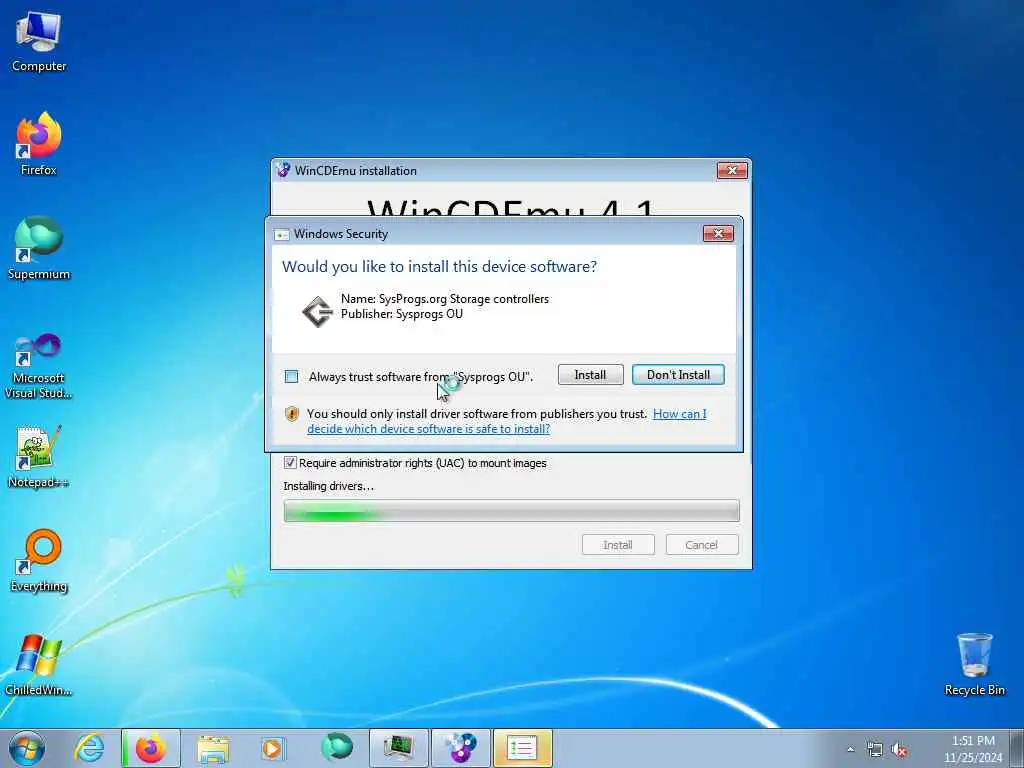Screen dimensions: 1024x768
Task: Open the clock showing 1:51 PM
Action: (x=972, y=749)
